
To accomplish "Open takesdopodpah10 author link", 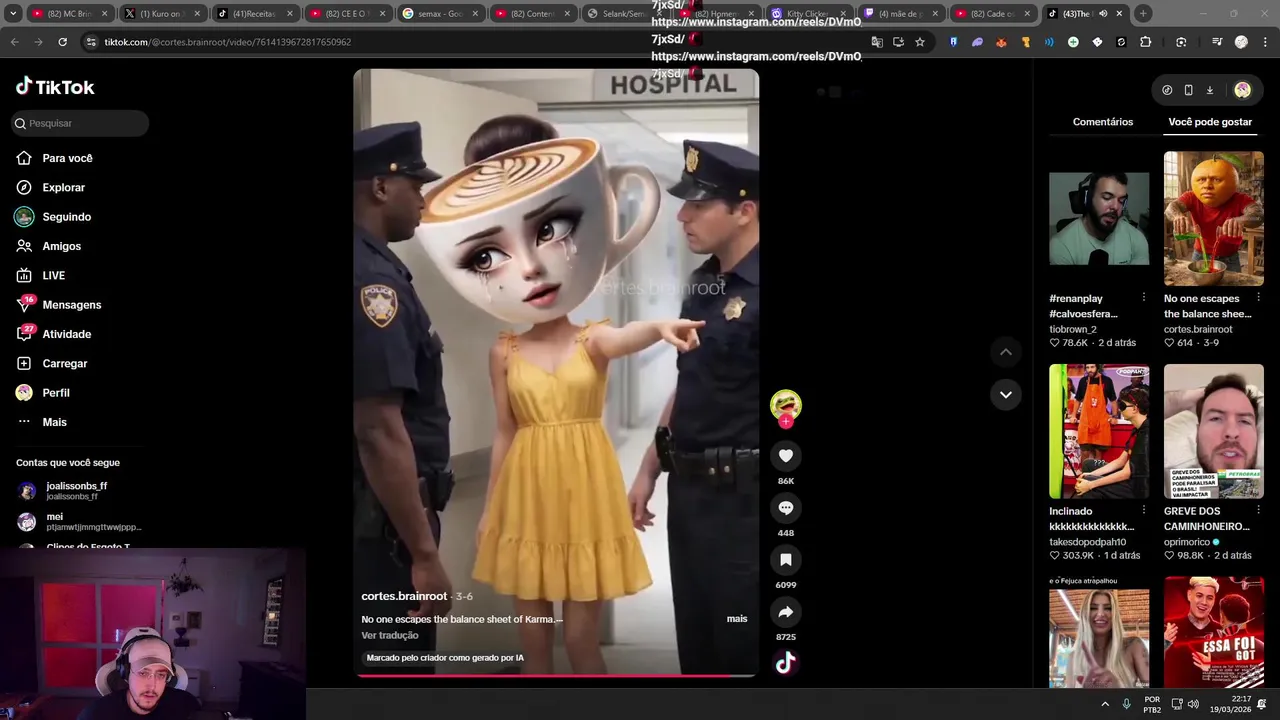I will tap(1088, 542).
